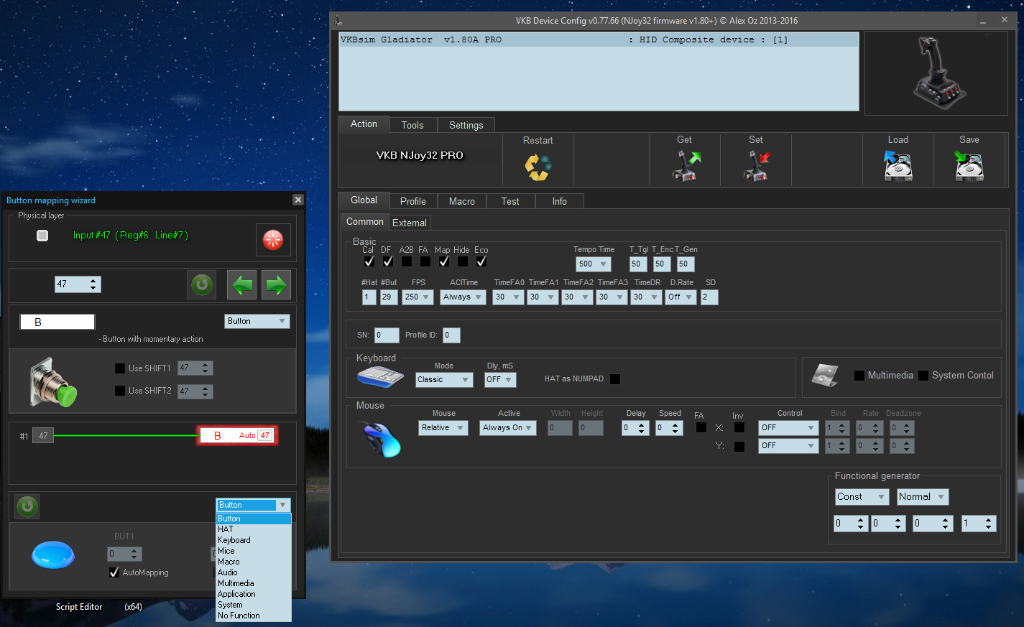This screenshot has width=1024, height=627.
Task: Open the Info tab
Action: click(x=559, y=201)
